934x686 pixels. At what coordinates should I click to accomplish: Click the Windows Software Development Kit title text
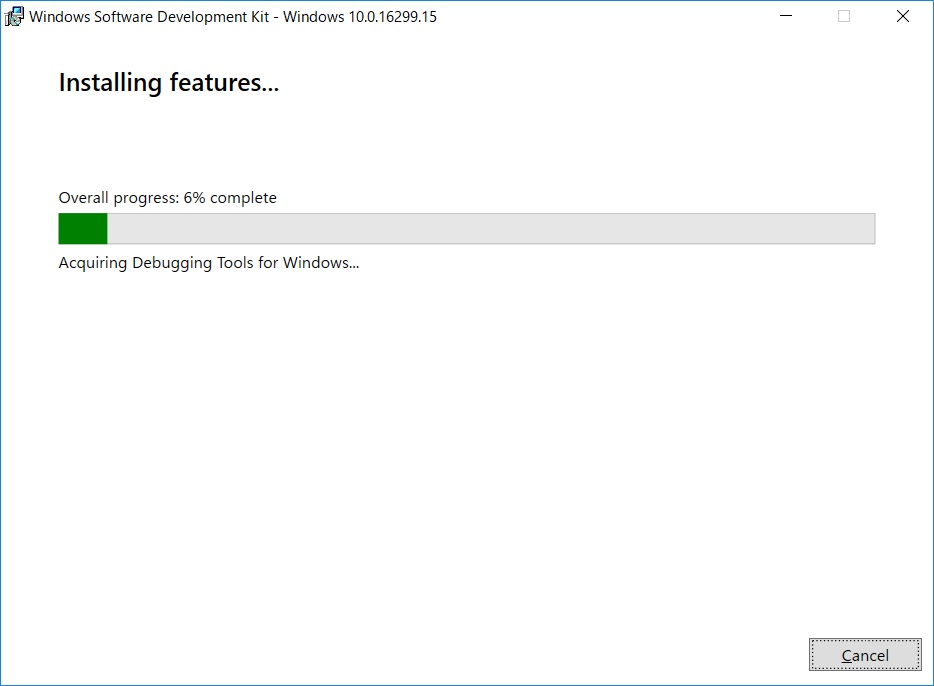(233, 17)
